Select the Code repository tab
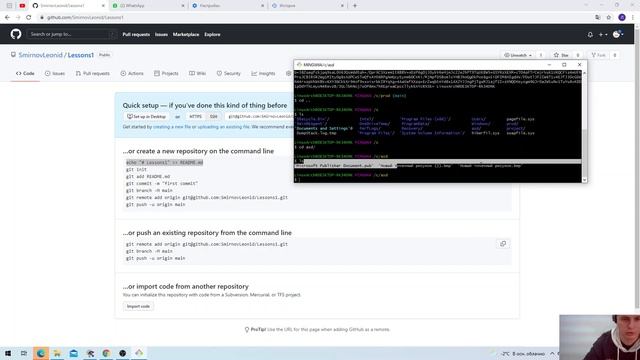 tap(25, 73)
